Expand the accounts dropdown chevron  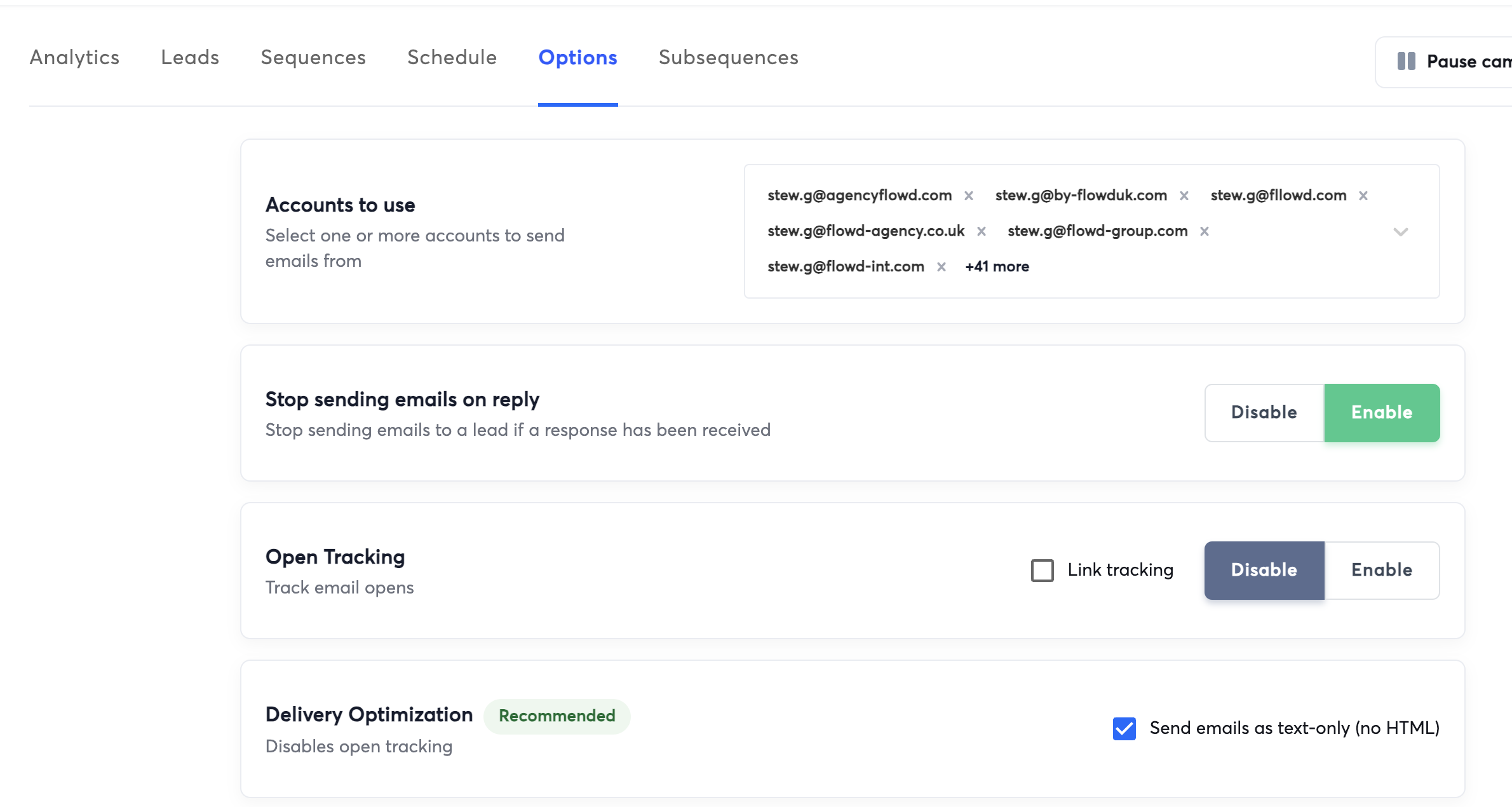(x=1401, y=231)
